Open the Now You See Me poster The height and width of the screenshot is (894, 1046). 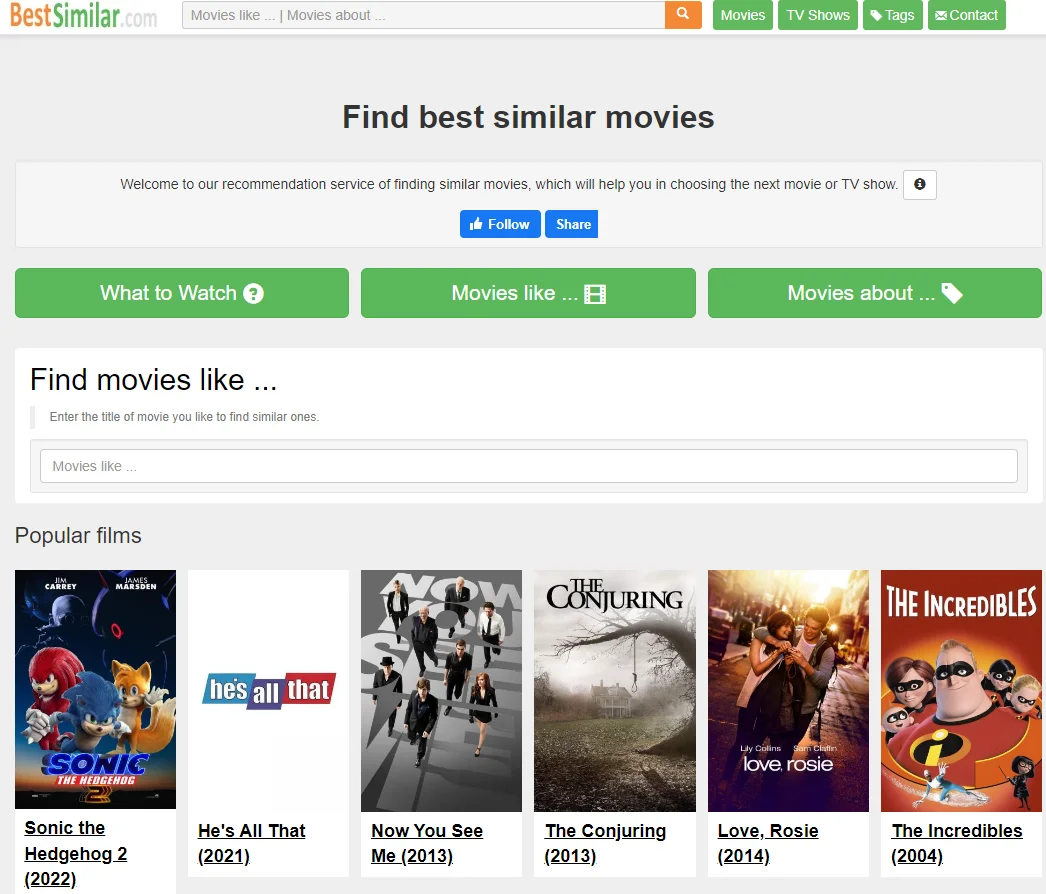click(x=441, y=690)
